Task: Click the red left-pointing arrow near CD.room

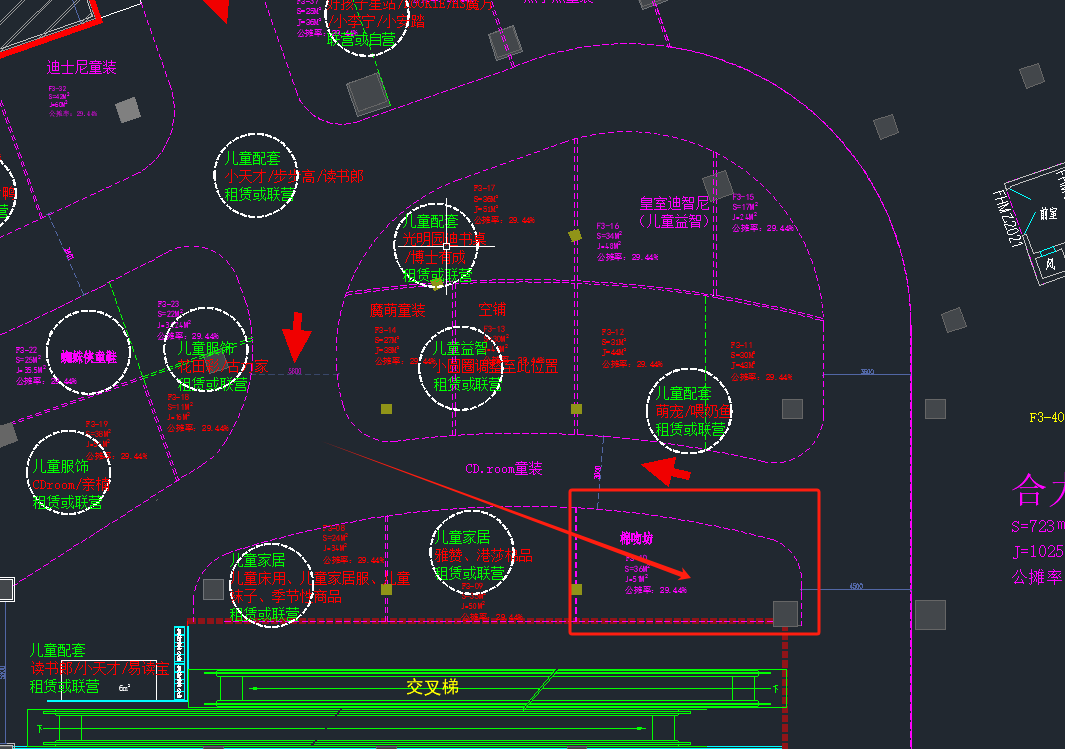Action: tap(665, 470)
